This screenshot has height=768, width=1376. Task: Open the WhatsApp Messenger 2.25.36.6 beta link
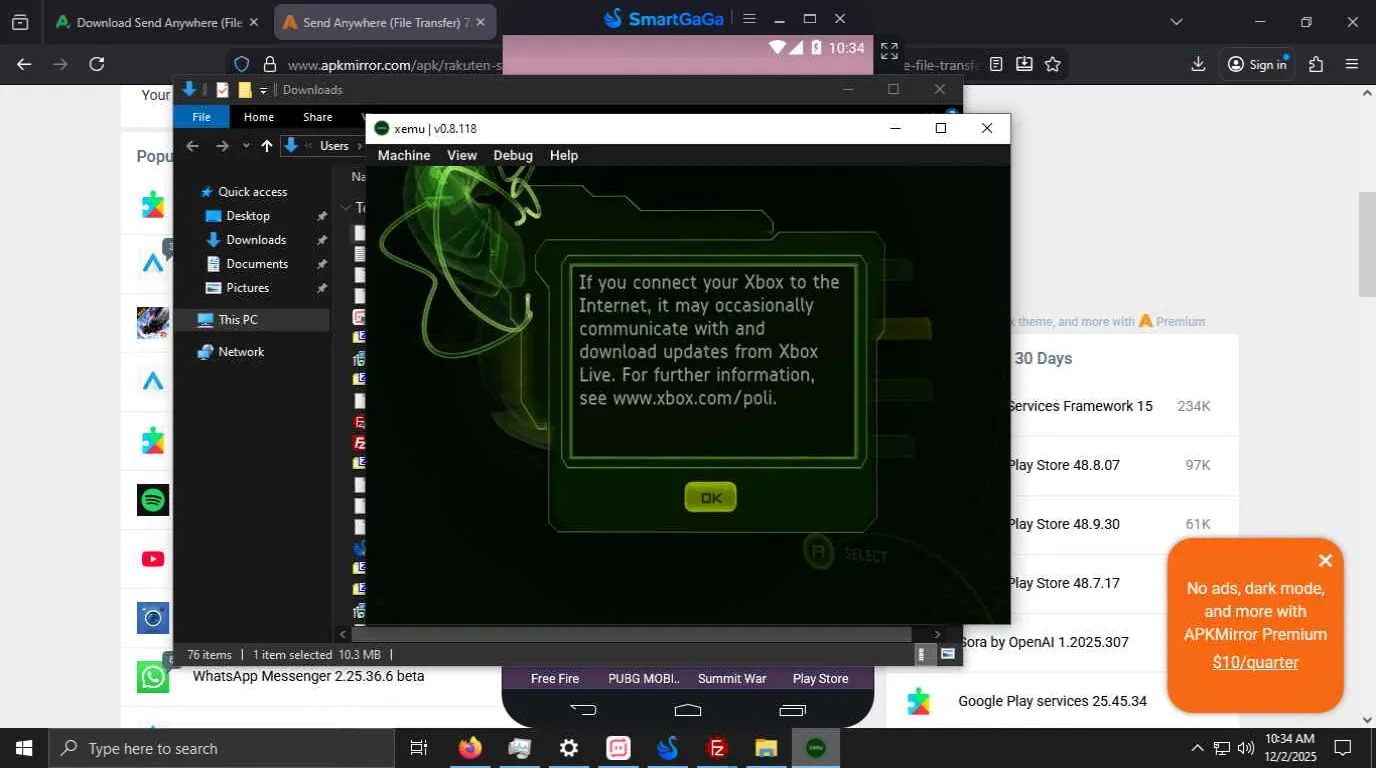308,676
